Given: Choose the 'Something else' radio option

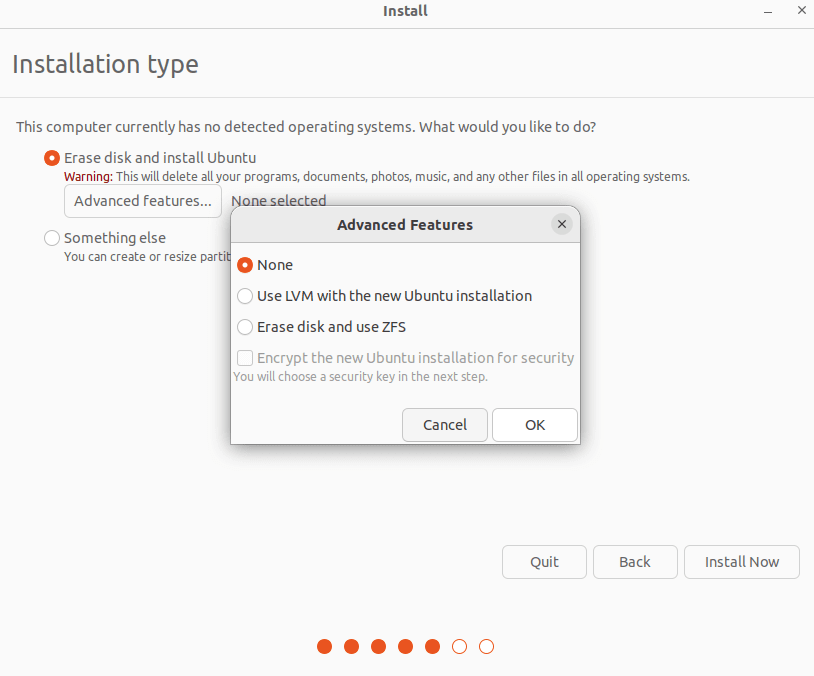Looking at the screenshot, I should coord(52,238).
